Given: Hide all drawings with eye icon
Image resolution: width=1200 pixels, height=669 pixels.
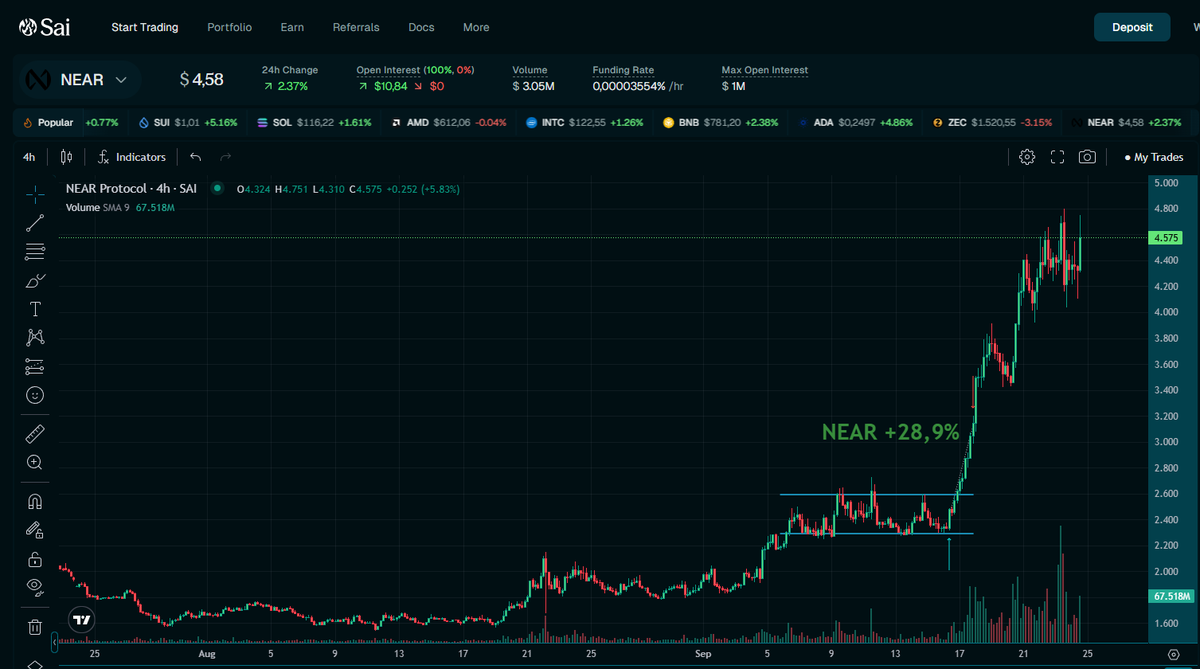Looking at the screenshot, I should pos(35,587).
